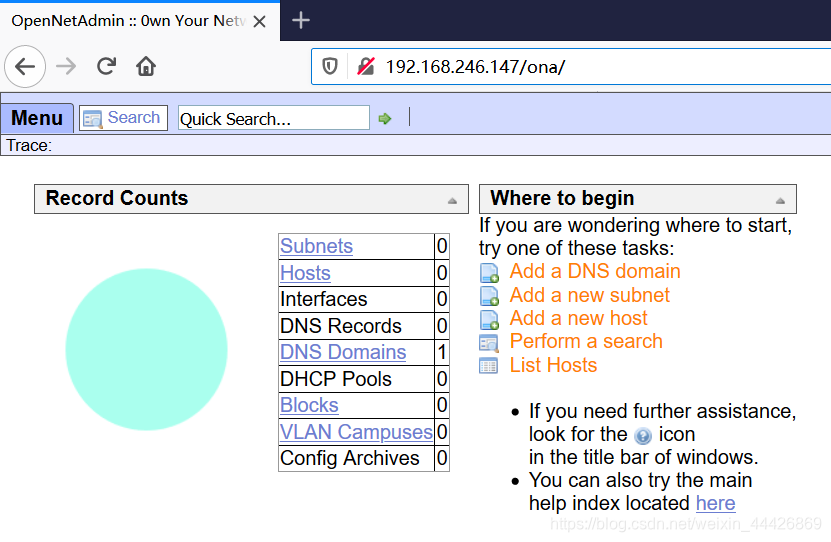Open the Menu button

[x=37, y=118]
